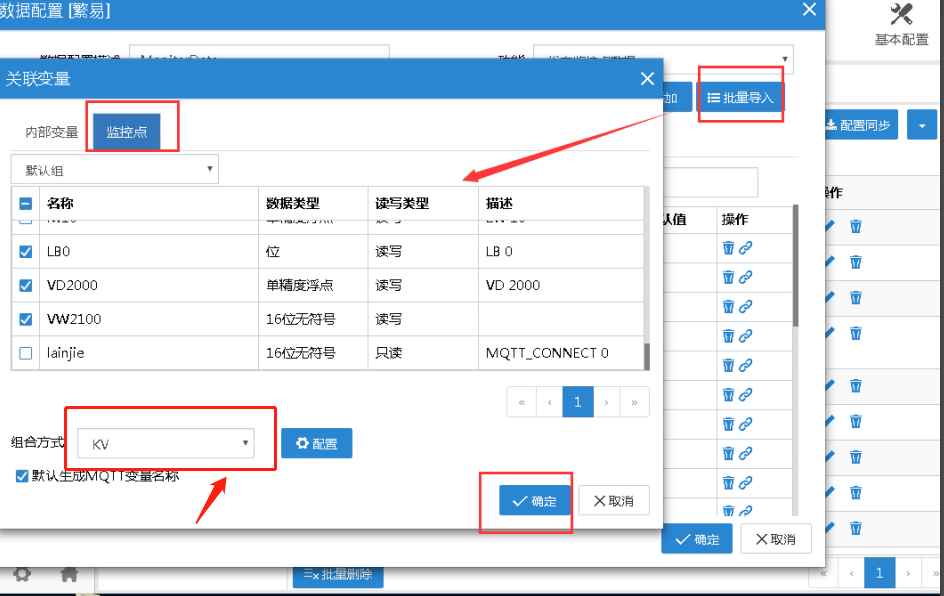Uncheck the LB0 row checkbox
This screenshot has width=944, height=596.
[x=26, y=252]
